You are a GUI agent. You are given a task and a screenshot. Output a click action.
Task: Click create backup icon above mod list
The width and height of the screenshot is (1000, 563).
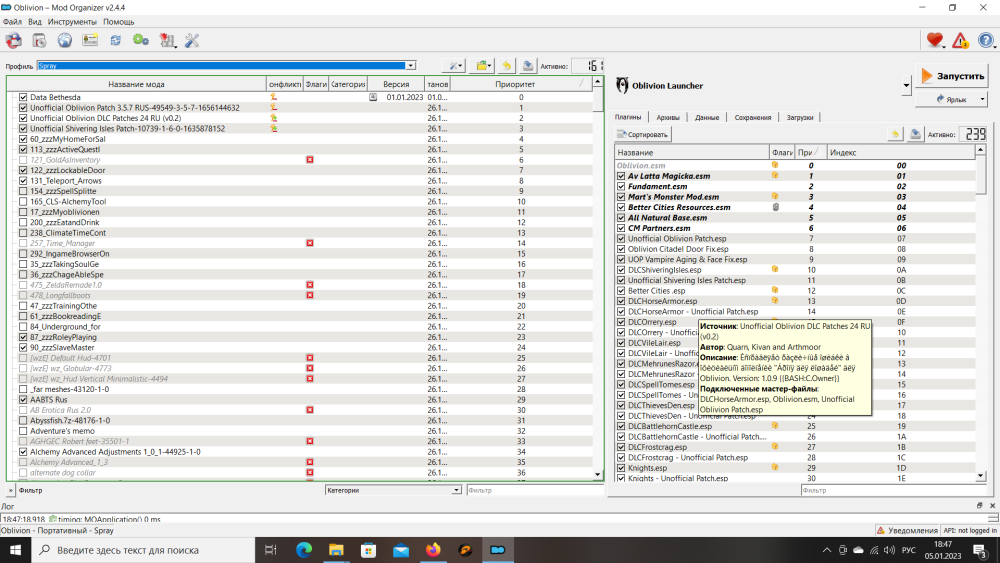click(x=527, y=66)
